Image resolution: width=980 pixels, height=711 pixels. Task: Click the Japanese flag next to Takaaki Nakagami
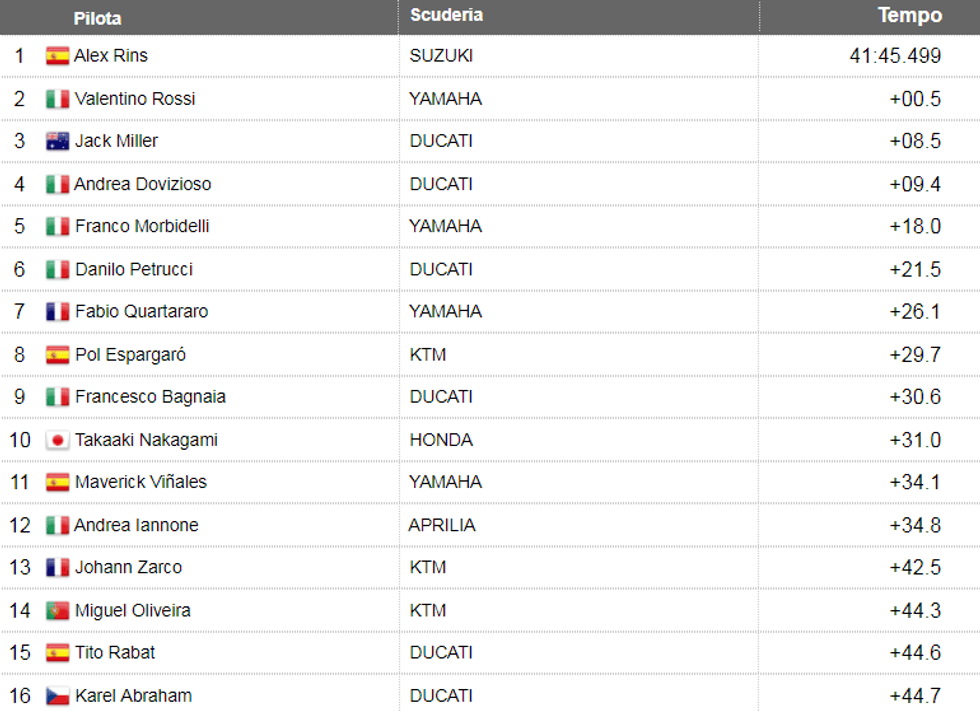click(x=57, y=440)
